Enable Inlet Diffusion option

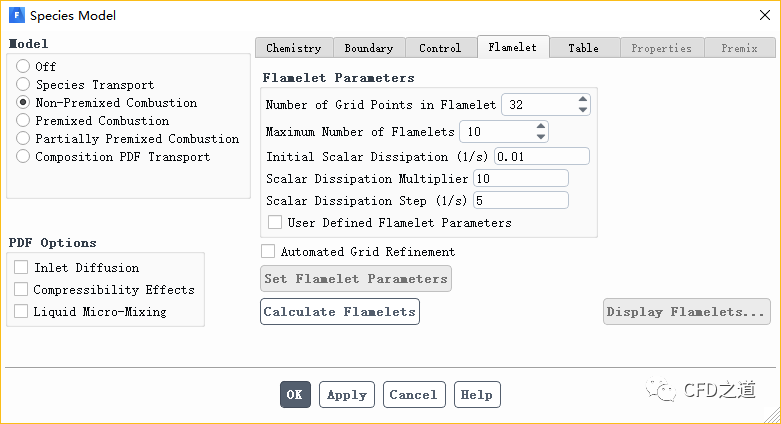(21, 268)
